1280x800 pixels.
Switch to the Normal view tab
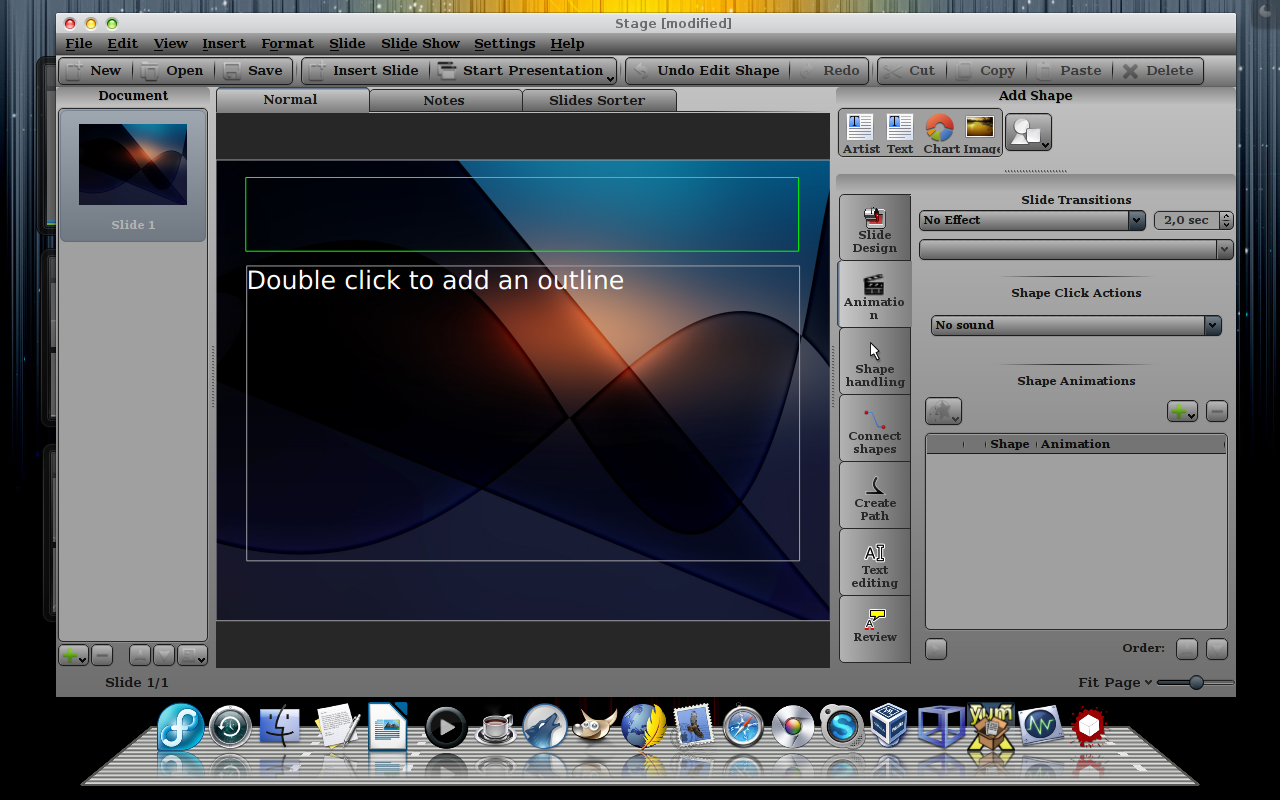coord(291,100)
